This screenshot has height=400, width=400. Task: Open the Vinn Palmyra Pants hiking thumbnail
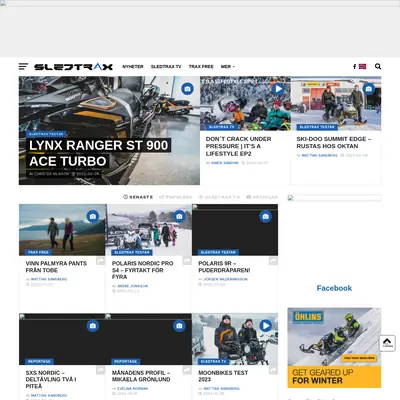(62, 230)
